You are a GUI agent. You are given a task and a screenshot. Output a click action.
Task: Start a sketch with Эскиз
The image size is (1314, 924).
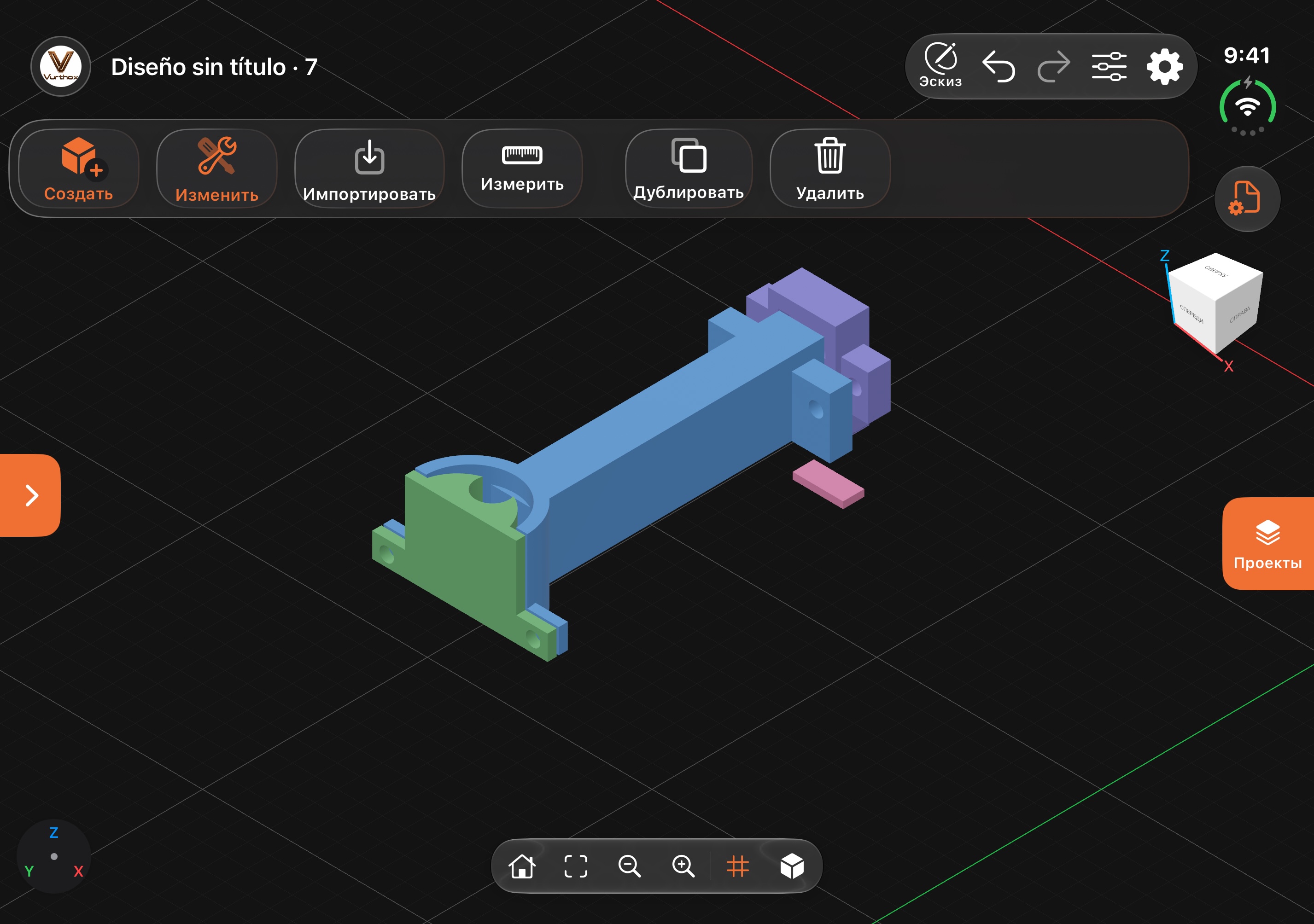pos(940,65)
